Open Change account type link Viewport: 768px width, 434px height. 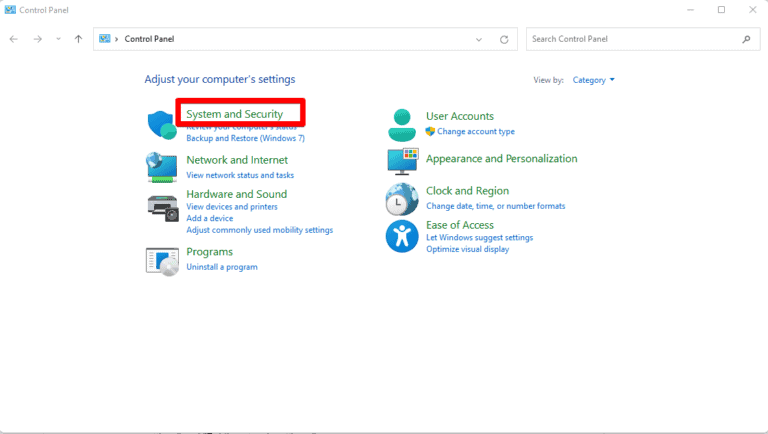coord(475,131)
